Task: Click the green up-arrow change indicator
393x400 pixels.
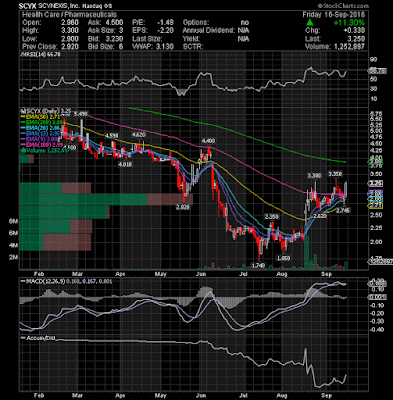Action: [x=310, y=23]
